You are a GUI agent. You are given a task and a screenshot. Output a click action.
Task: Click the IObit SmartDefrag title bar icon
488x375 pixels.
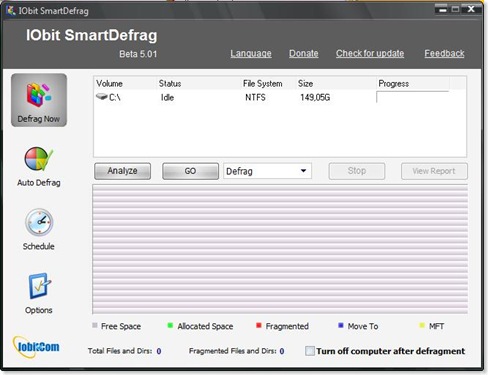10,10
